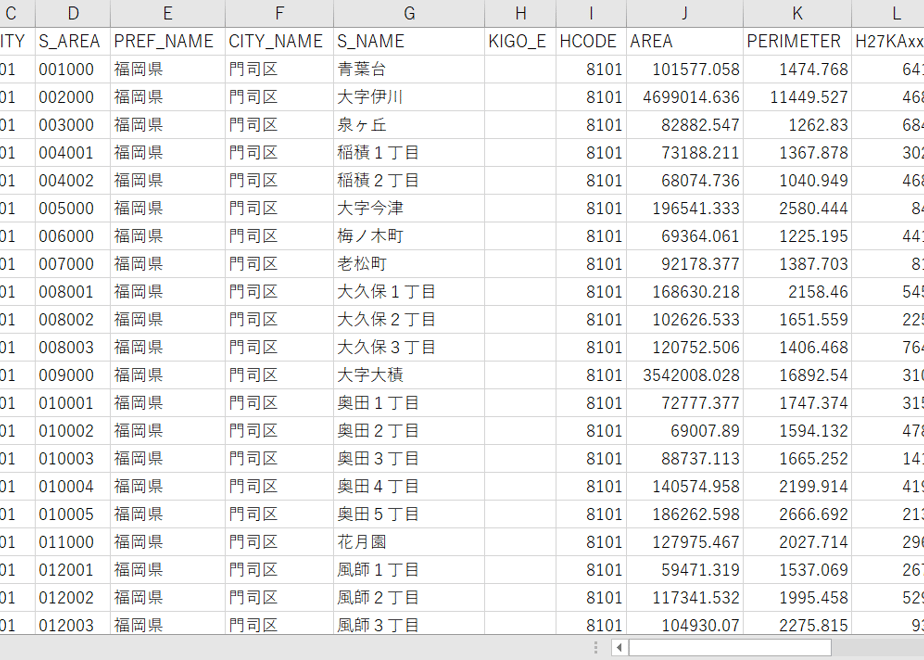Select AREA value 186262.598
Image resolution: width=924 pixels, height=660 pixels.
685,514
